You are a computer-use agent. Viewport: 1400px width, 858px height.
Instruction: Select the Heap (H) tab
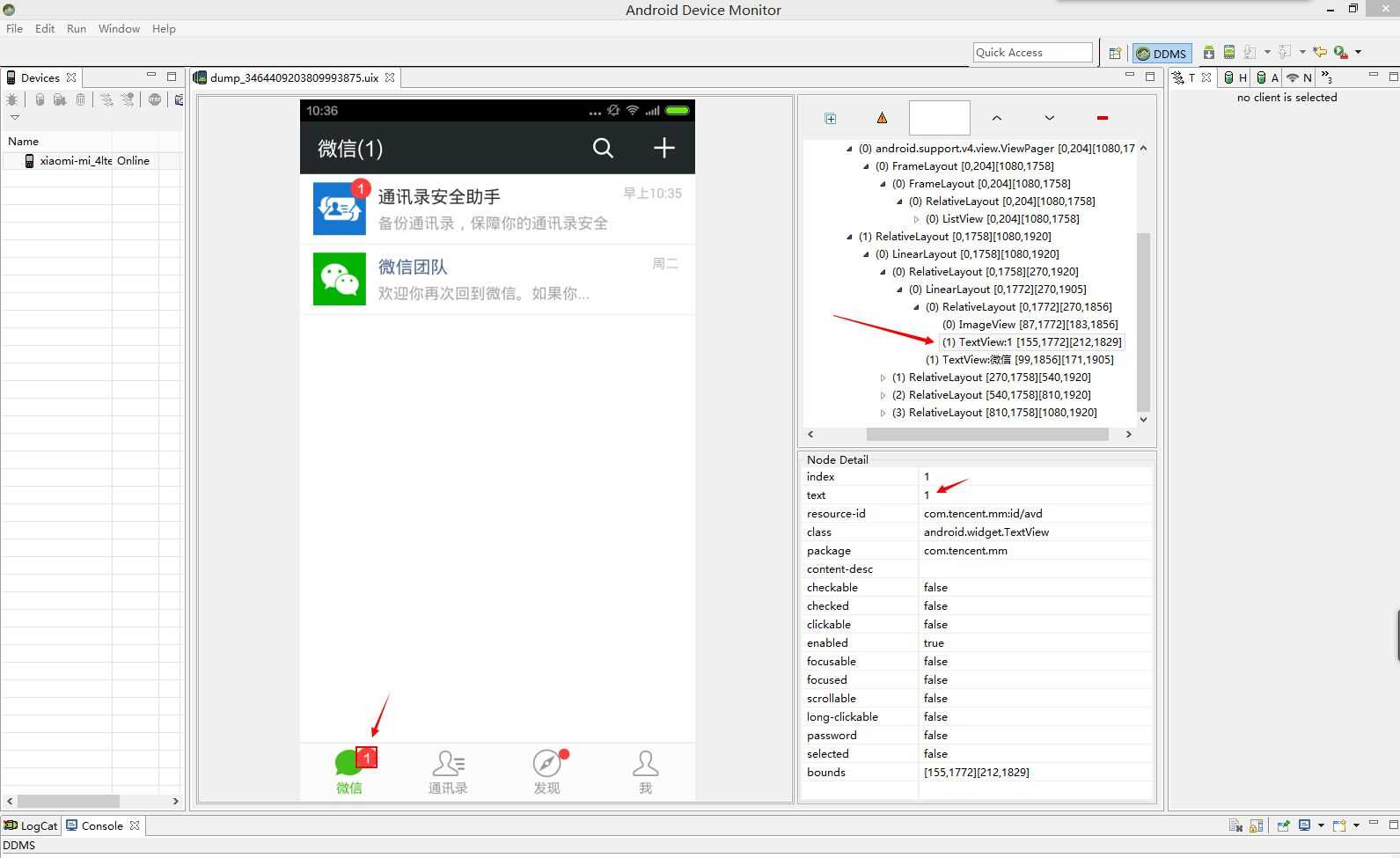tap(1235, 77)
